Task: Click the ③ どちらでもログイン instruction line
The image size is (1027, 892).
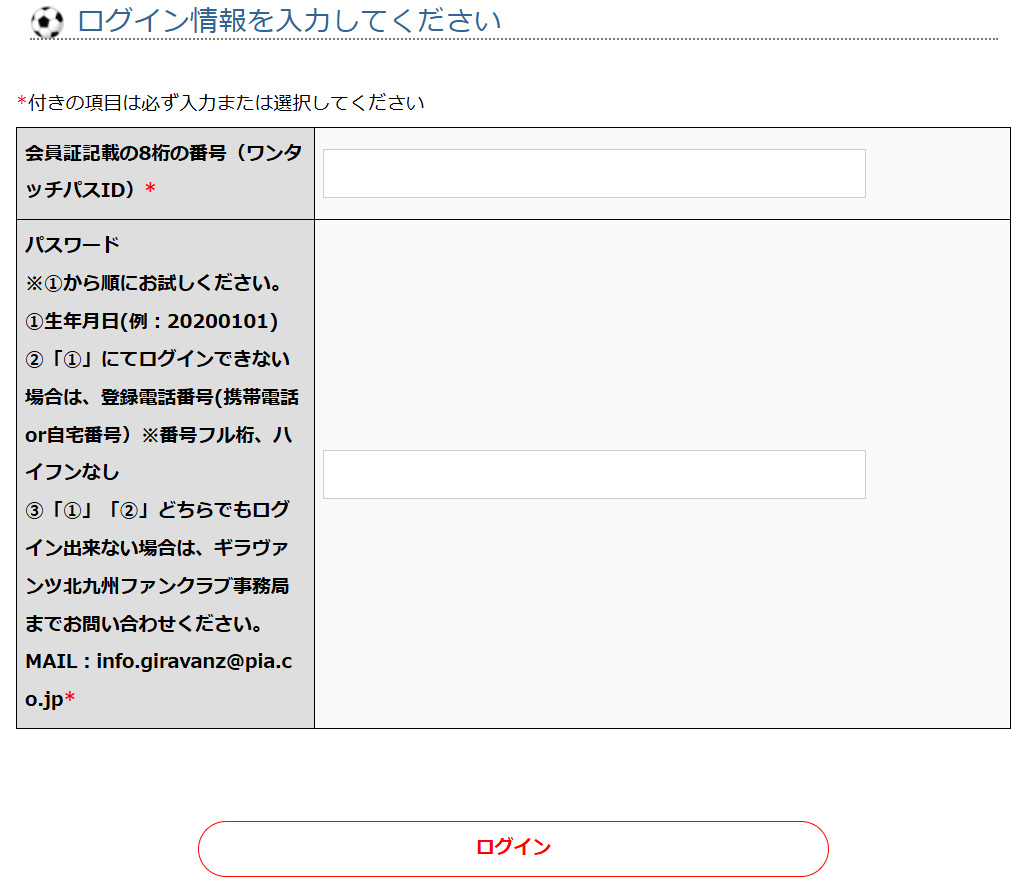Action: 157,510
